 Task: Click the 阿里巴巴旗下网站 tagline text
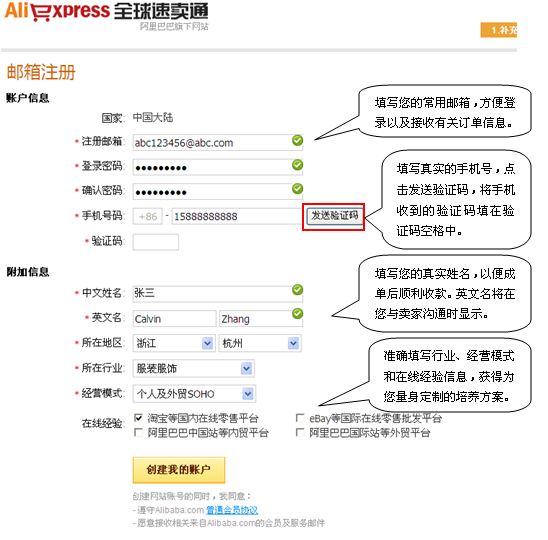174,27
